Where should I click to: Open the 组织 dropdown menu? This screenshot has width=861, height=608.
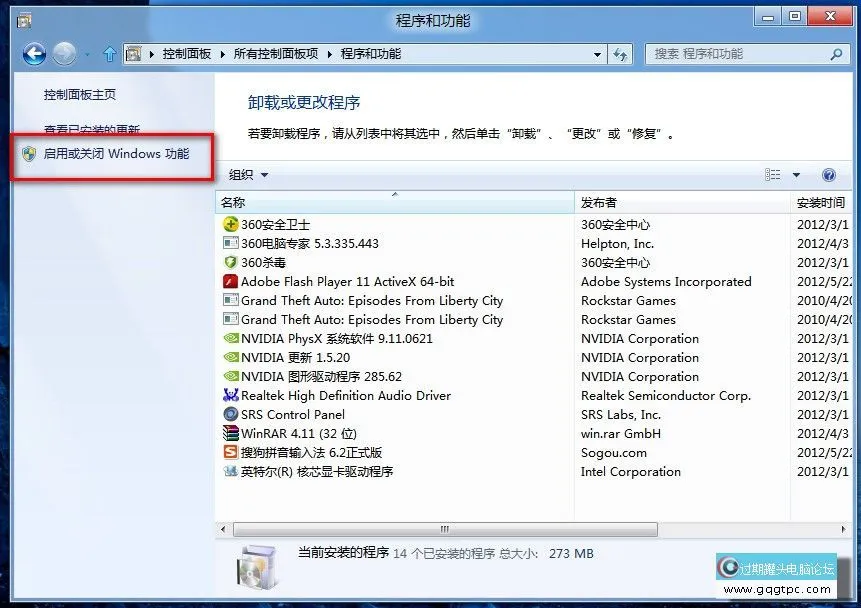pyautogui.click(x=246, y=174)
